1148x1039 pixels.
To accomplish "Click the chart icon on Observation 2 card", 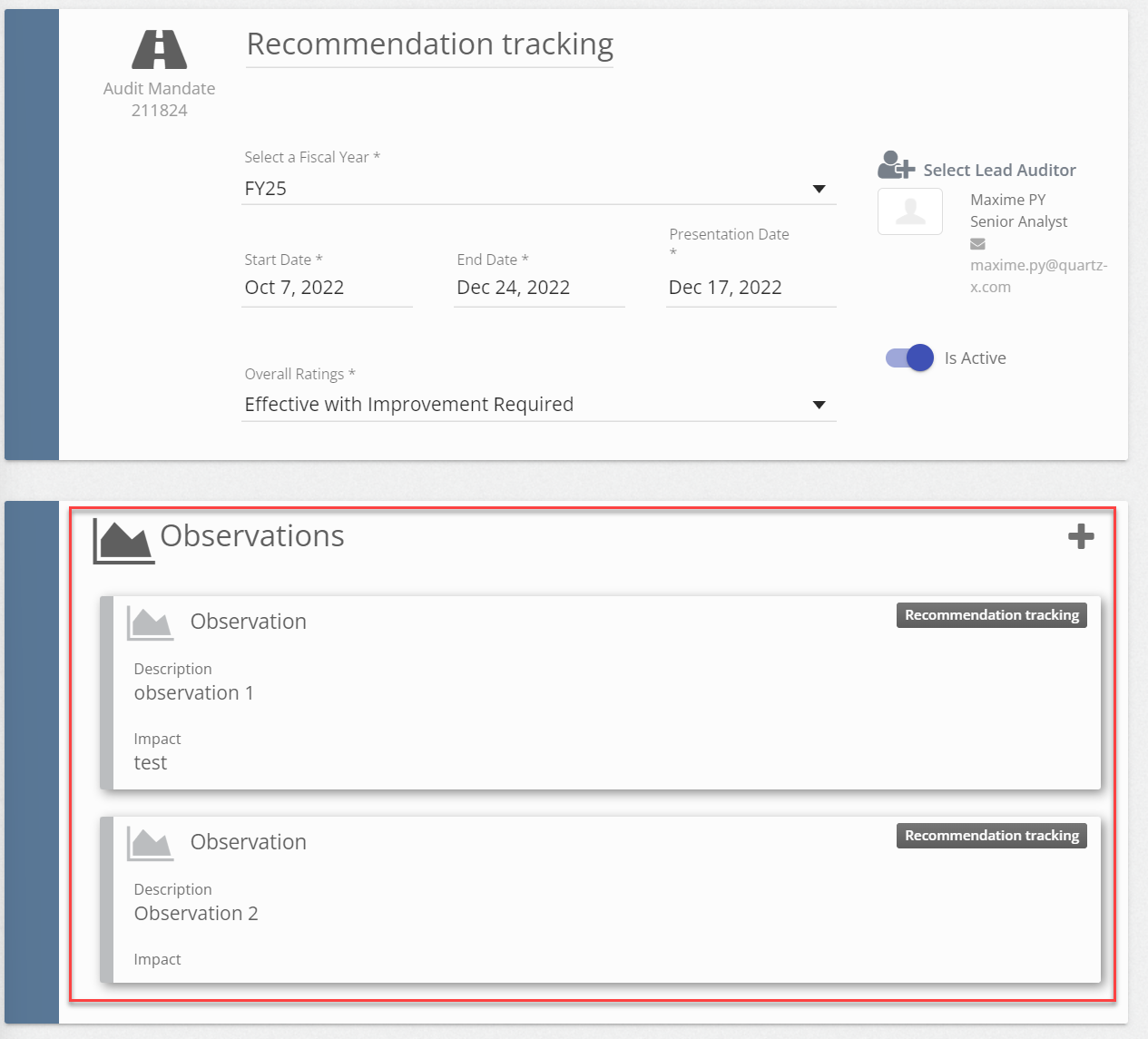I will (x=150, y=844).
